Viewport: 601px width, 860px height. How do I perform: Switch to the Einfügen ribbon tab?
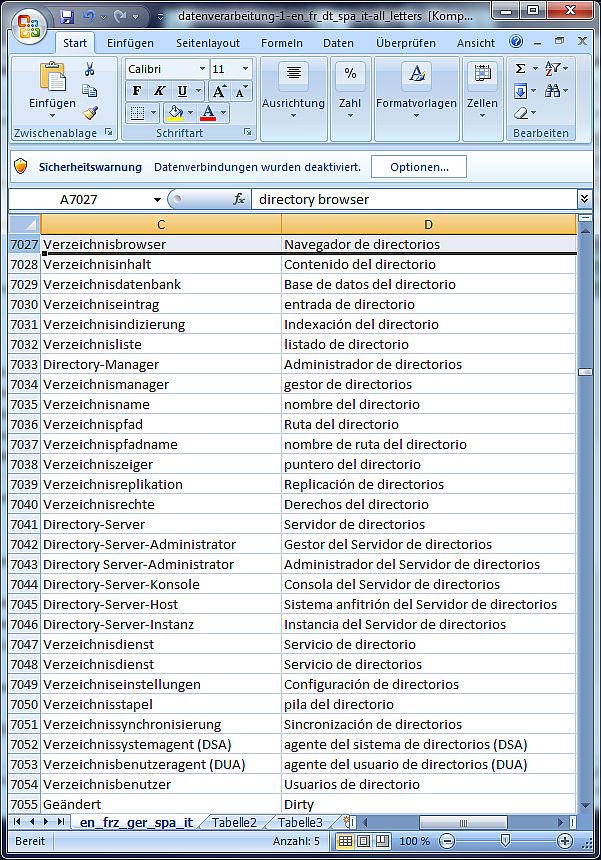point(130,43)
